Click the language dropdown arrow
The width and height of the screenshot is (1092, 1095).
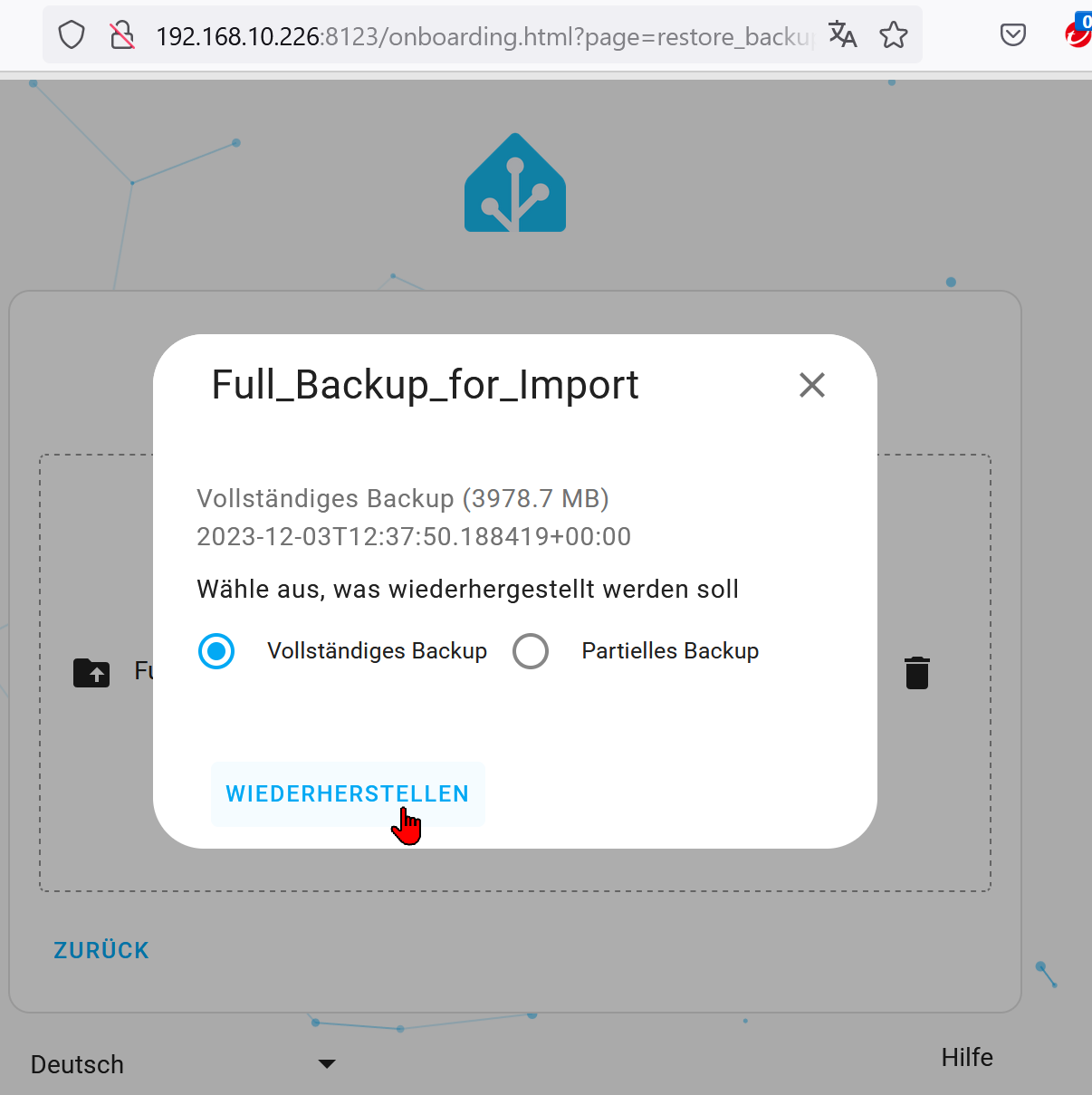[x=327, y=1064]
